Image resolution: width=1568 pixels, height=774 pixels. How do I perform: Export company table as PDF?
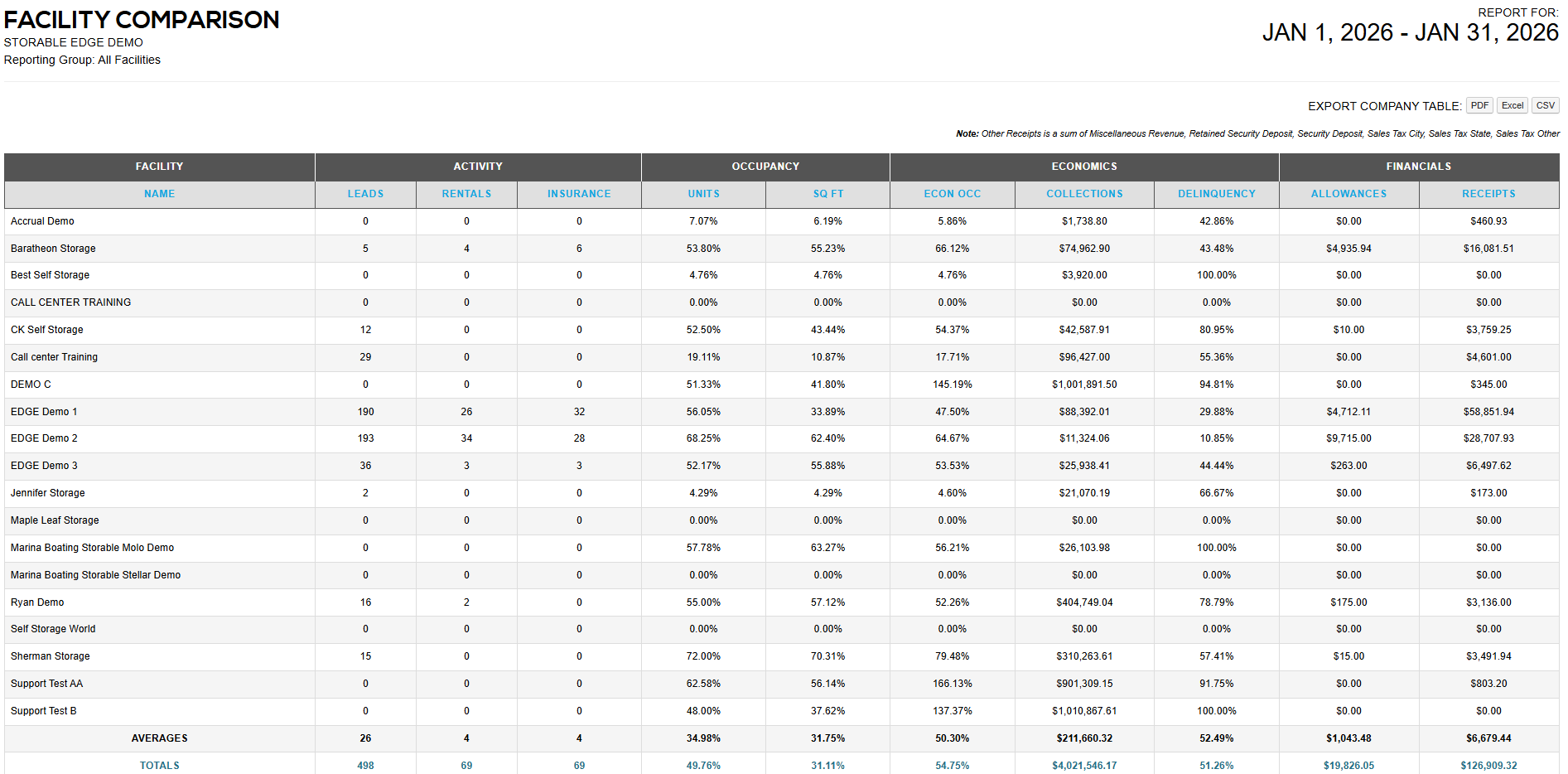pyautogui.click(x=1479, y=105)
